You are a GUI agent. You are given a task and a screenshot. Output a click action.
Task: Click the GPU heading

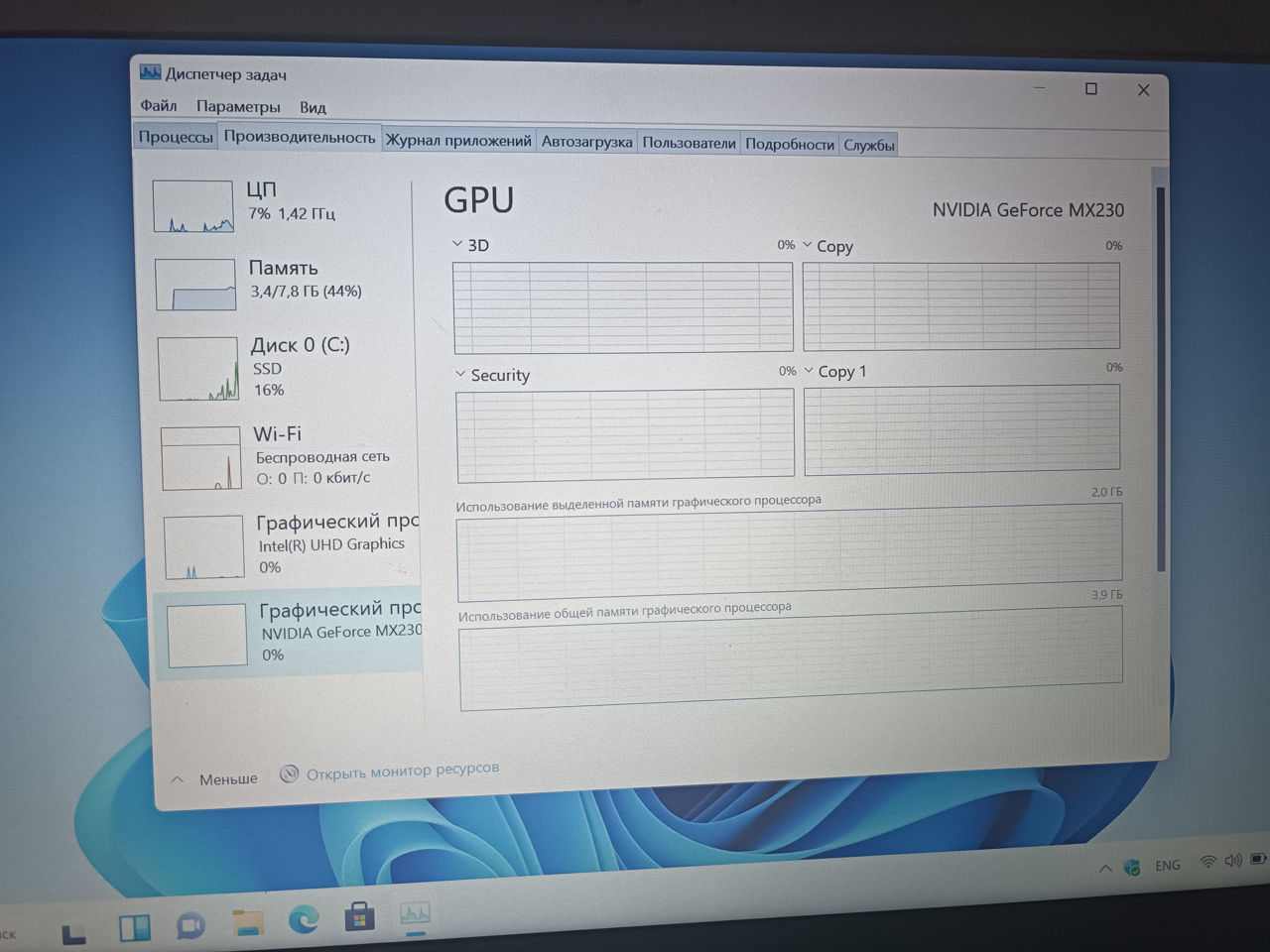tap(478, 199)
